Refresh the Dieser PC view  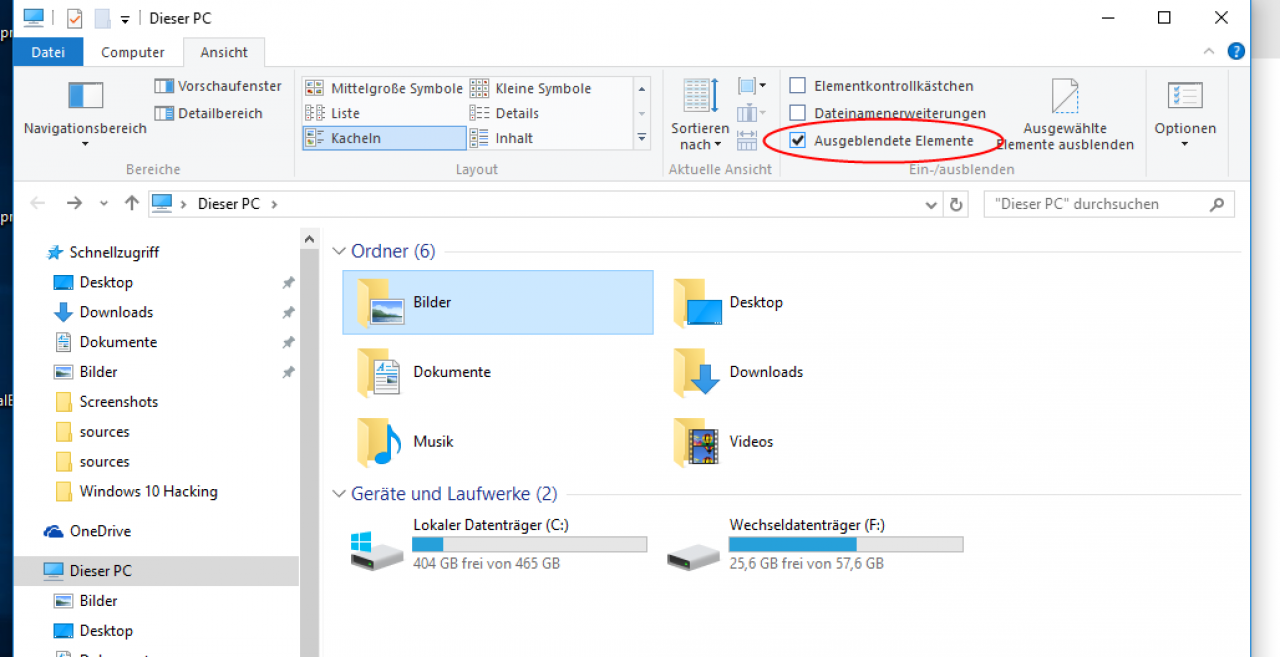956,204
